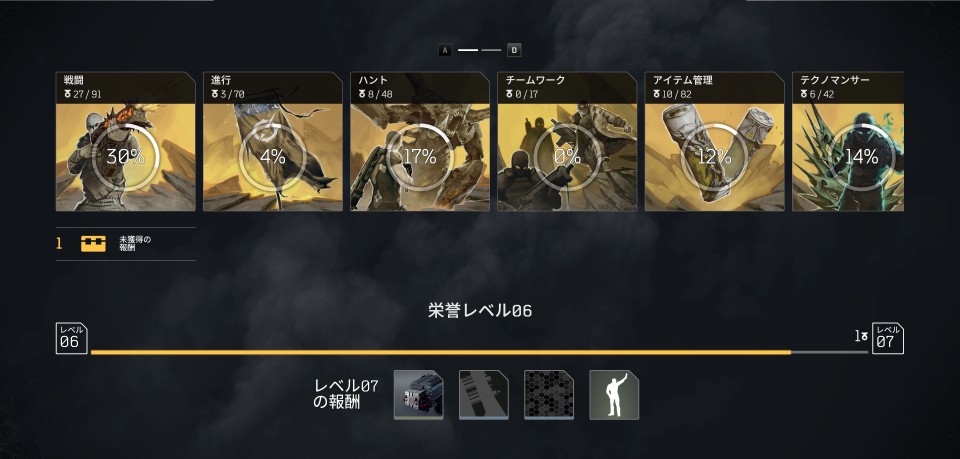
Task: Select the hexagon pattern reward icon
Action: tap(549, 395)
